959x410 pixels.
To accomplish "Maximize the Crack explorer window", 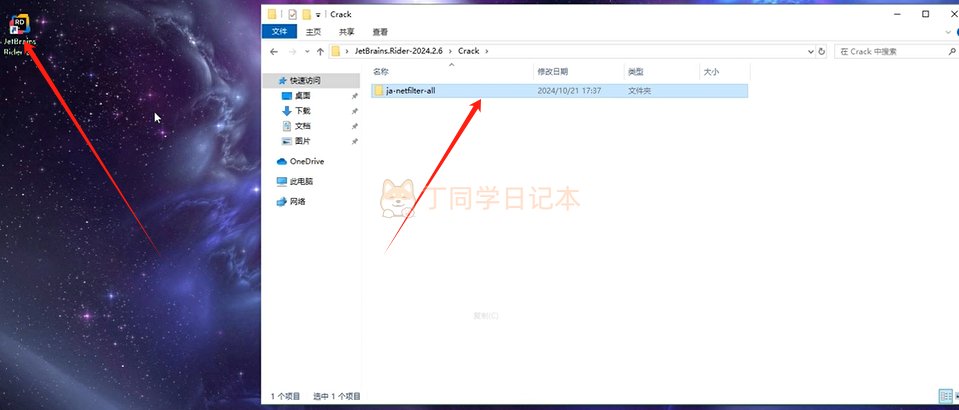I will 925,13.
